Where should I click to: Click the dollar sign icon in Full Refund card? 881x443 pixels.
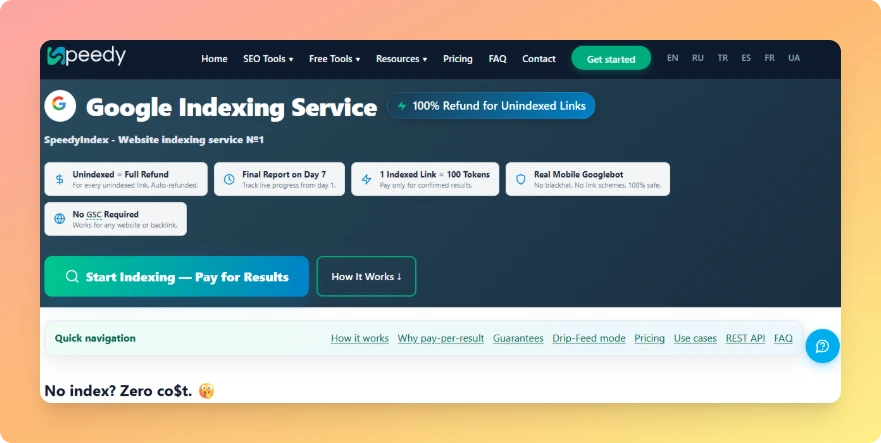(x=60, y=179)
